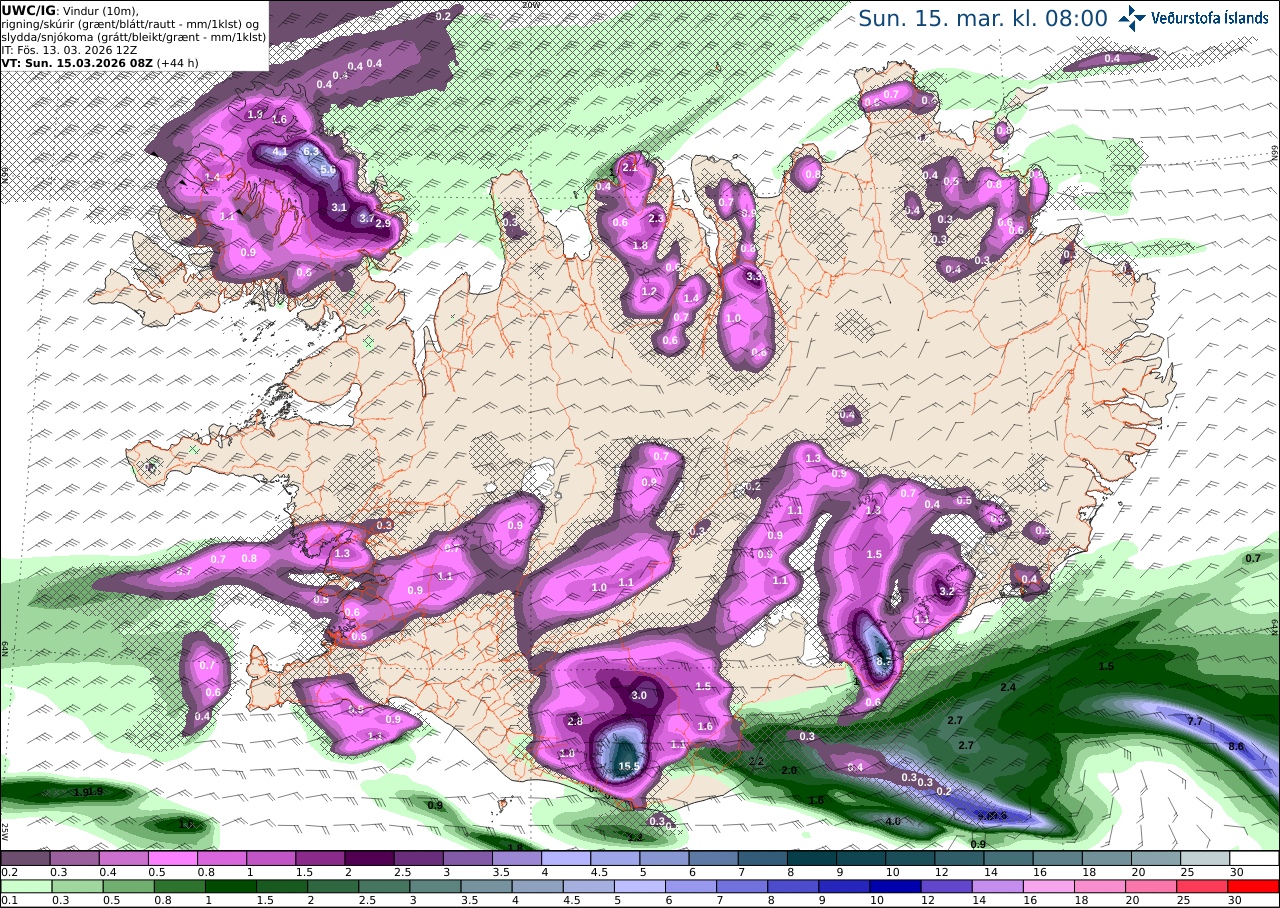
Task: Click the 'IT: Fös. 13. 03. 2026 12Z' line
Action: pos(69,49)
